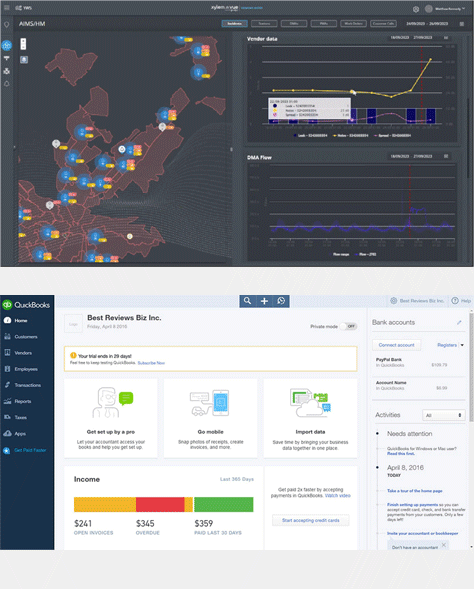Toggle the Leak series in Vendor data legend

point(310,136)
